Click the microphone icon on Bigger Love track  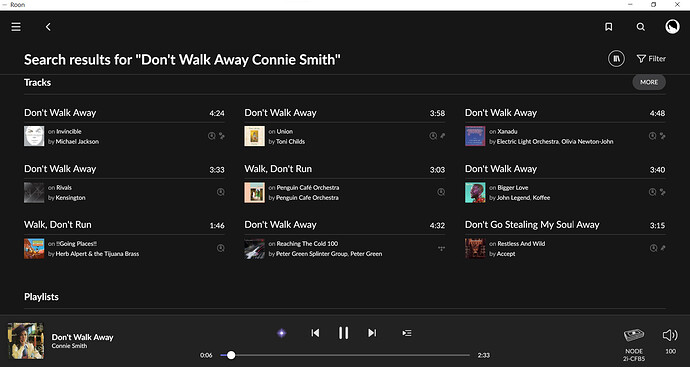663,192
